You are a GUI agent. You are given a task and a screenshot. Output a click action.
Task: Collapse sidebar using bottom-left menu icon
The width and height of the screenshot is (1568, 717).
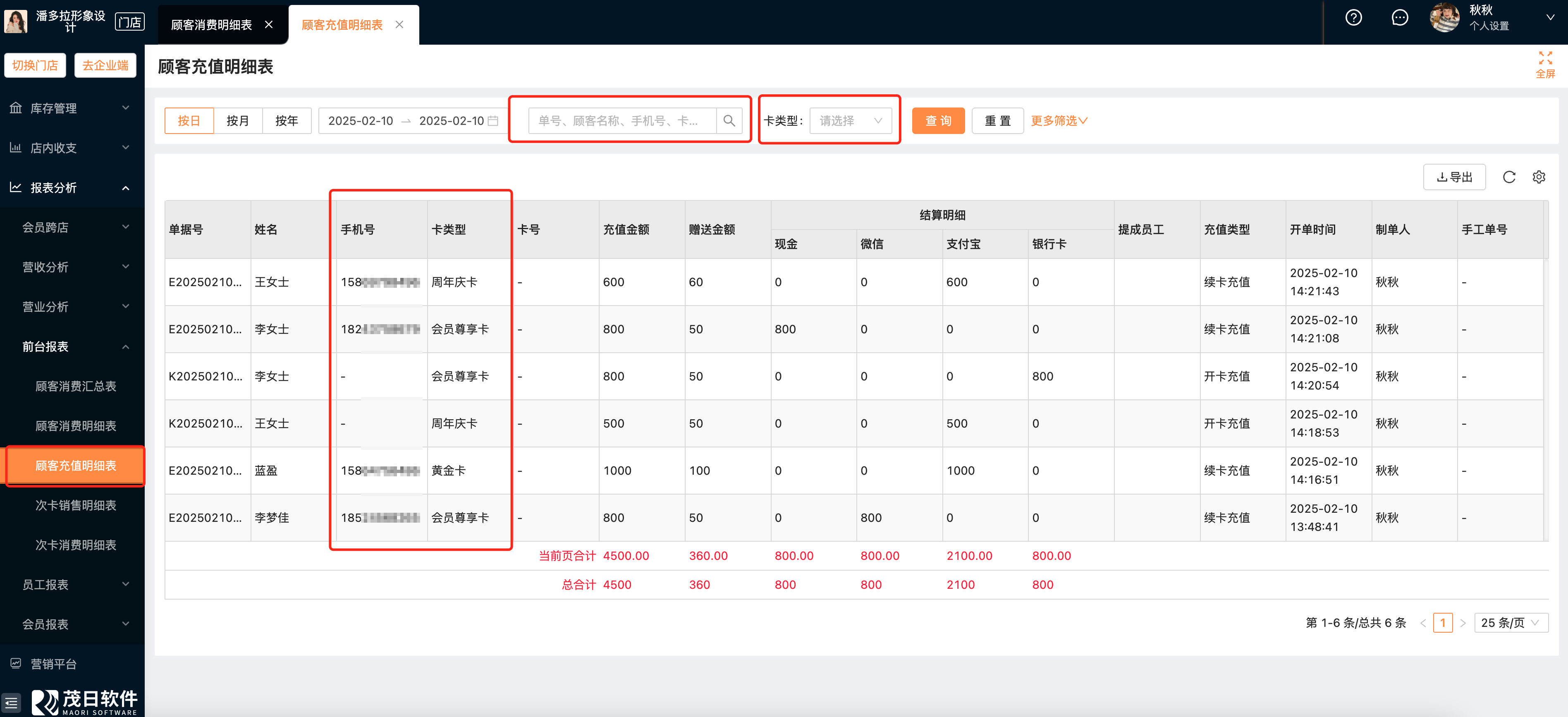point(12,703)
